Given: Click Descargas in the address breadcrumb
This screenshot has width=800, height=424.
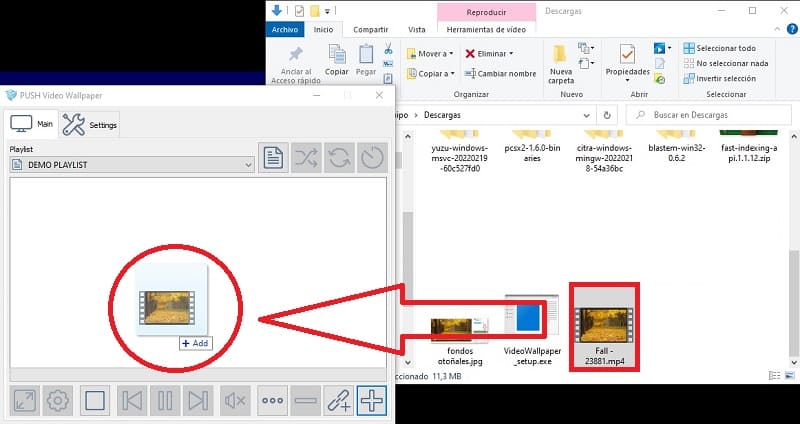Looking at the screenshot, I should tap(442, 115).
